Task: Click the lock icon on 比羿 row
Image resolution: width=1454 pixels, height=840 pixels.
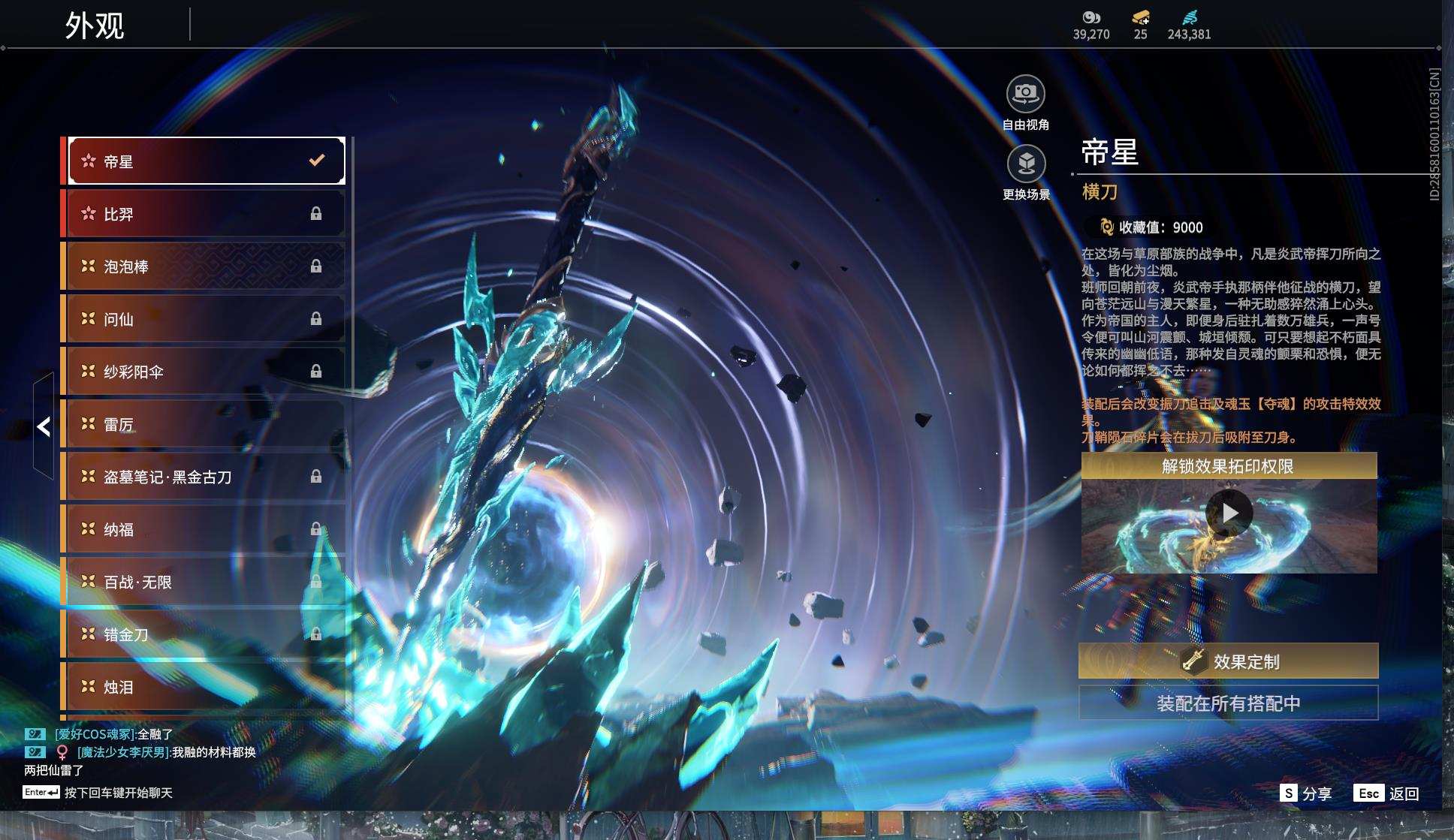Action: (x=316, y=214)
